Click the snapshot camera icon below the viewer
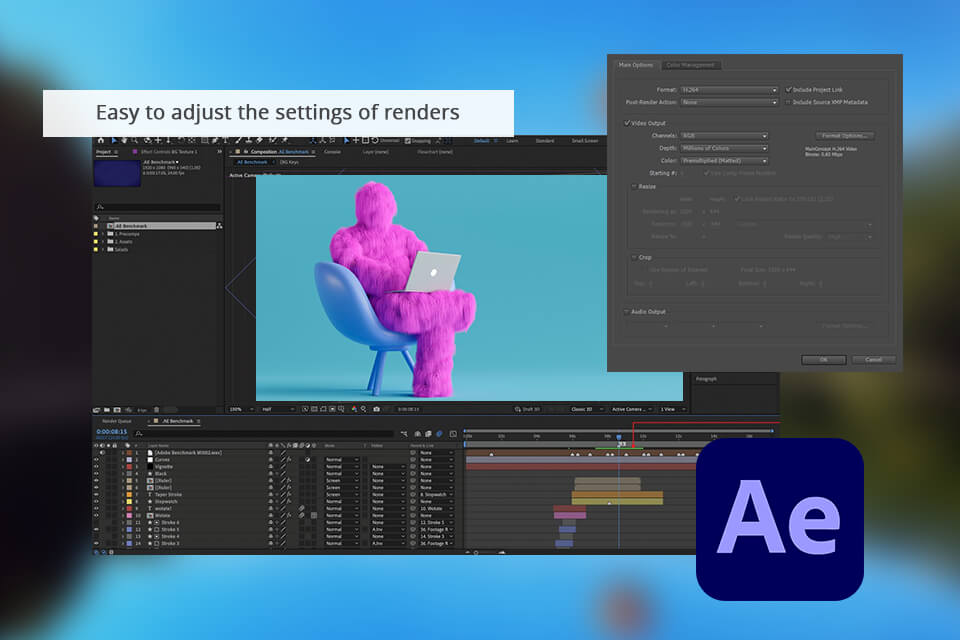The width and height of the screenshot is (960, 640). [x=377, y=408]
